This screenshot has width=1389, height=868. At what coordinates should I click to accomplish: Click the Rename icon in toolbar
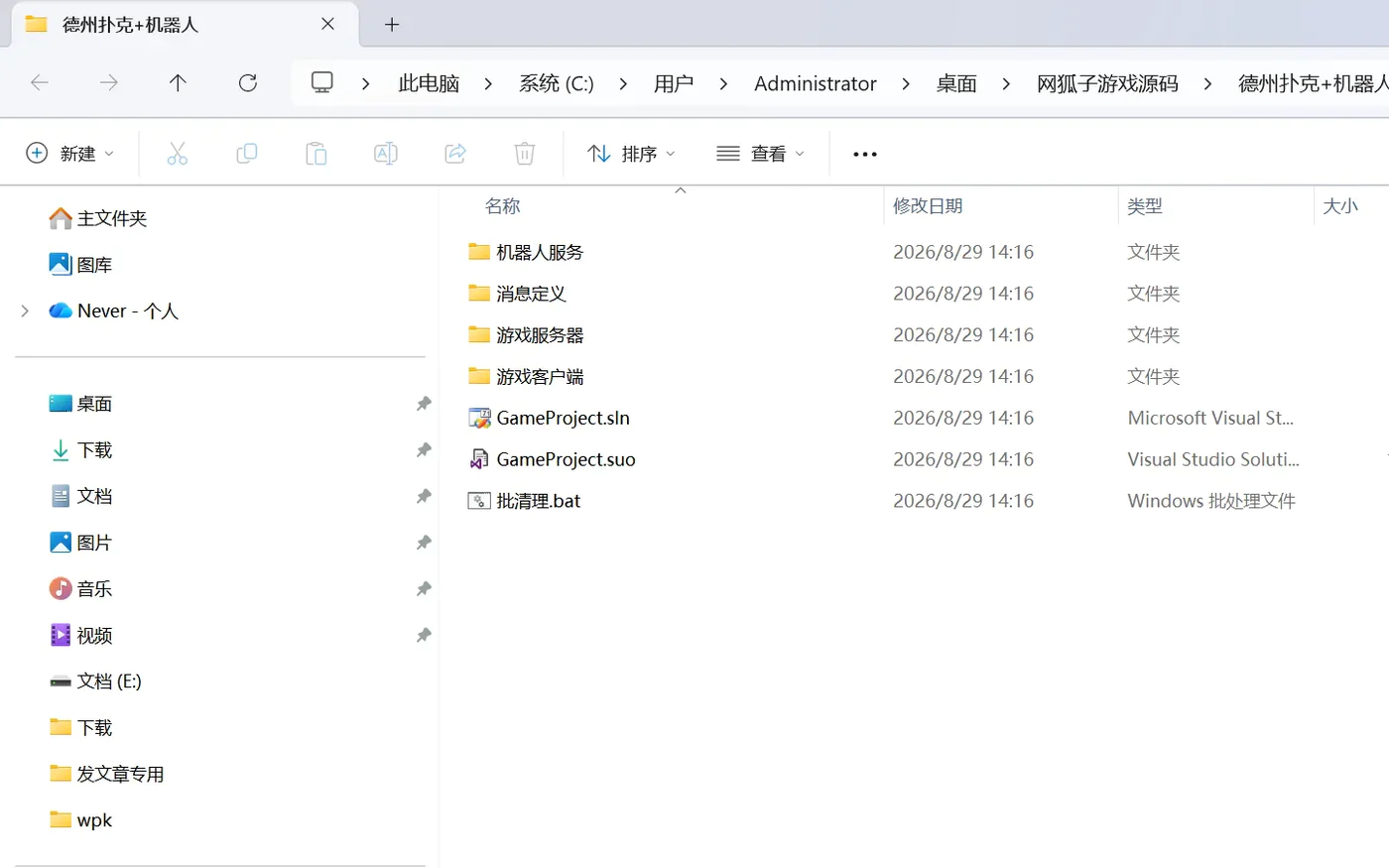coord(385,154)
